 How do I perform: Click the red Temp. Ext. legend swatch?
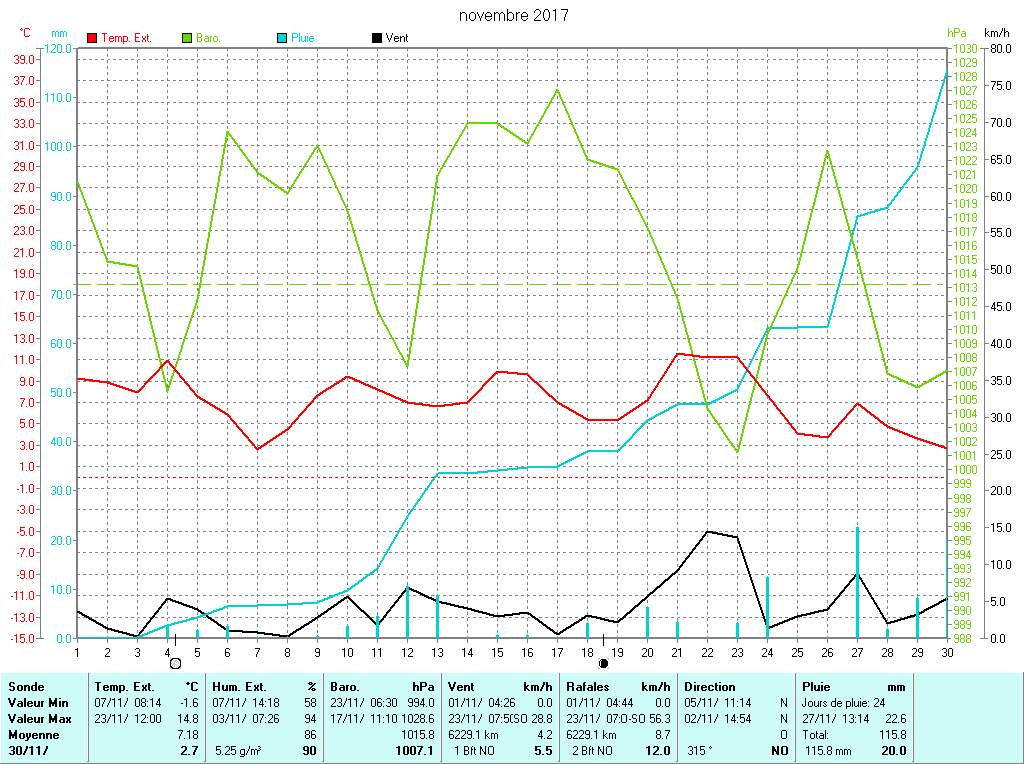point(93,38)
